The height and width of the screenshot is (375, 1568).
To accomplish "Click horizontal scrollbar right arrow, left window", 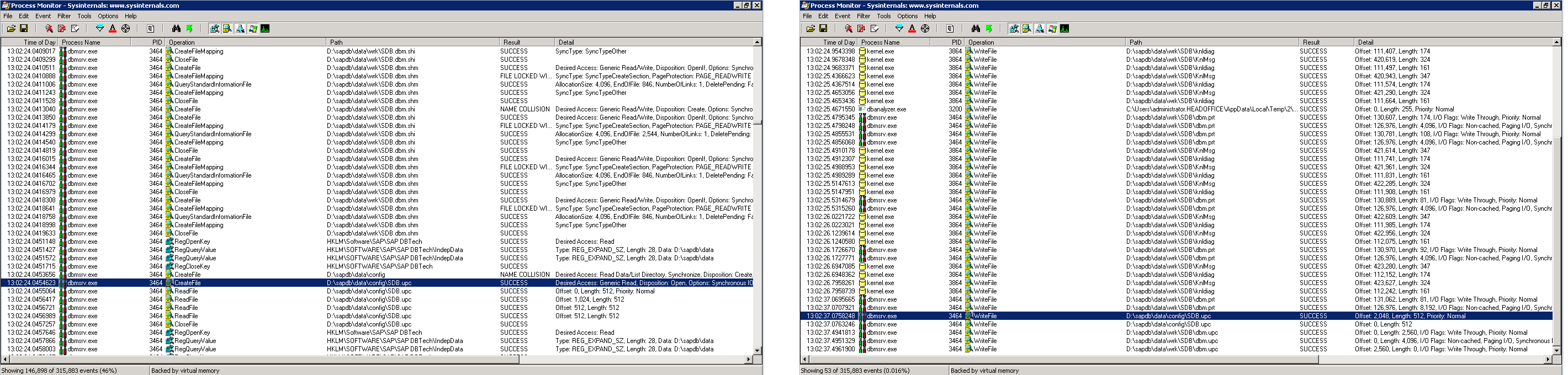I will coord(749,359).
